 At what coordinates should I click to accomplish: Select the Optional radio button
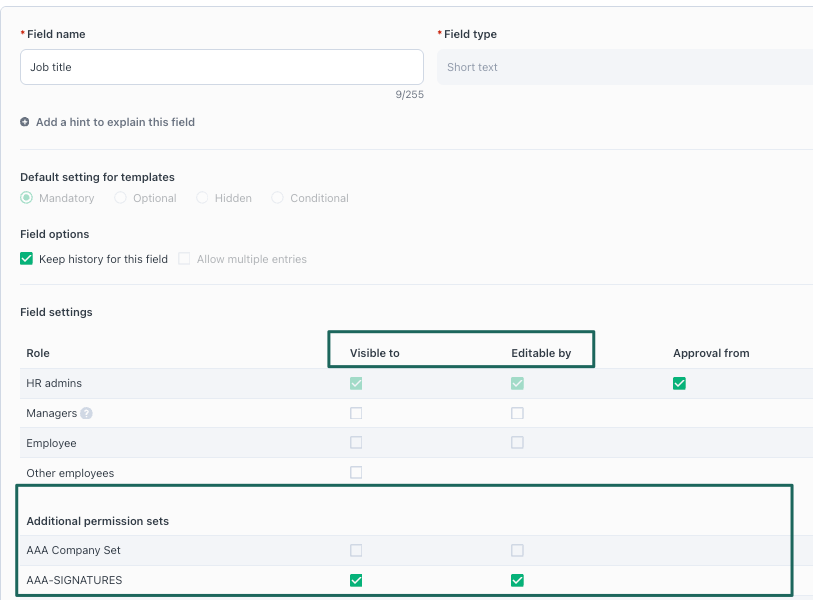(x=121, y=198)
